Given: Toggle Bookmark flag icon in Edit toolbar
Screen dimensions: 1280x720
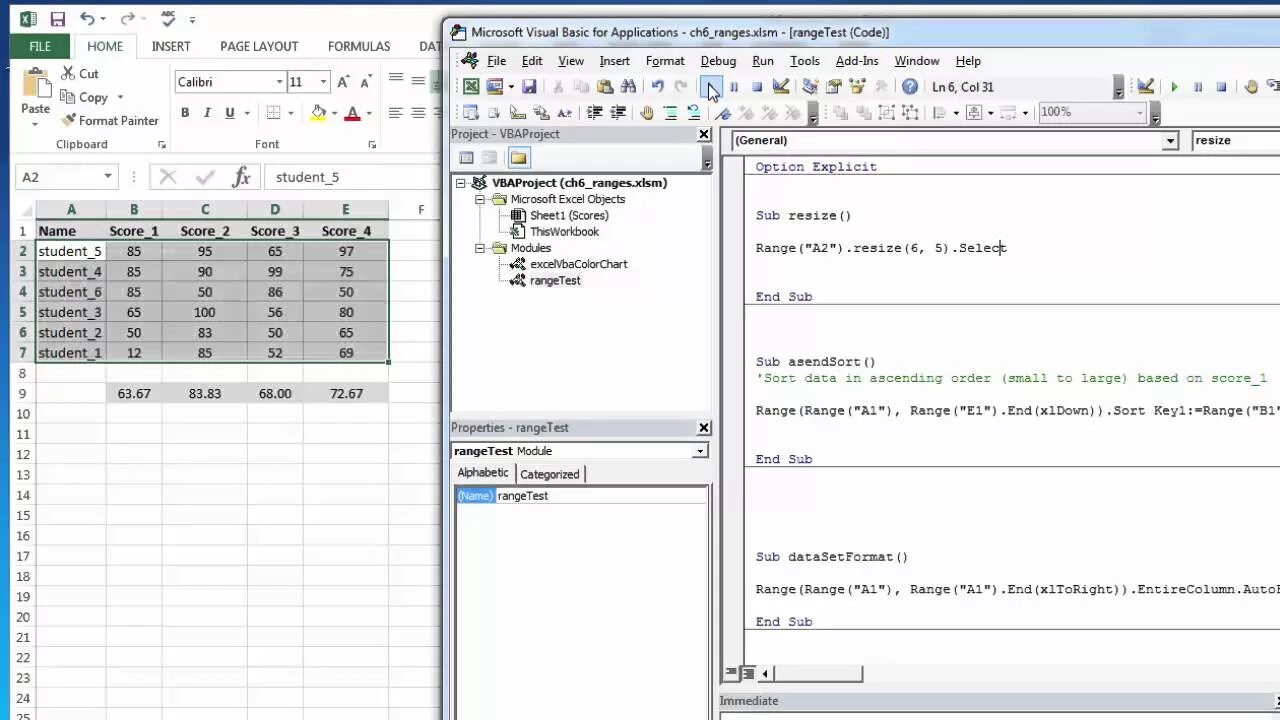Looking at the screenshot, I should [723, 112].
